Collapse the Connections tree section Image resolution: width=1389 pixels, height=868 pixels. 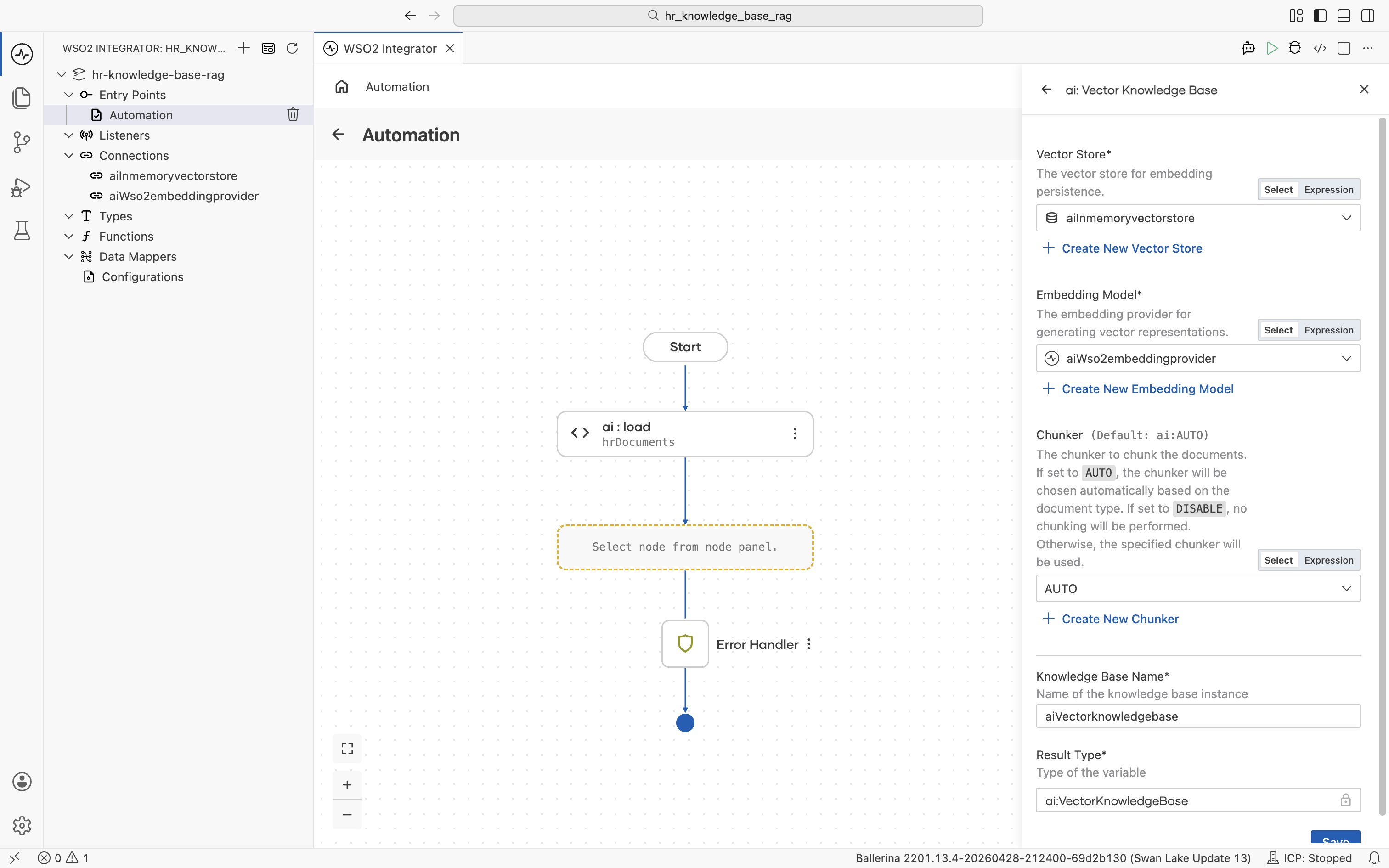click(69, 156)
